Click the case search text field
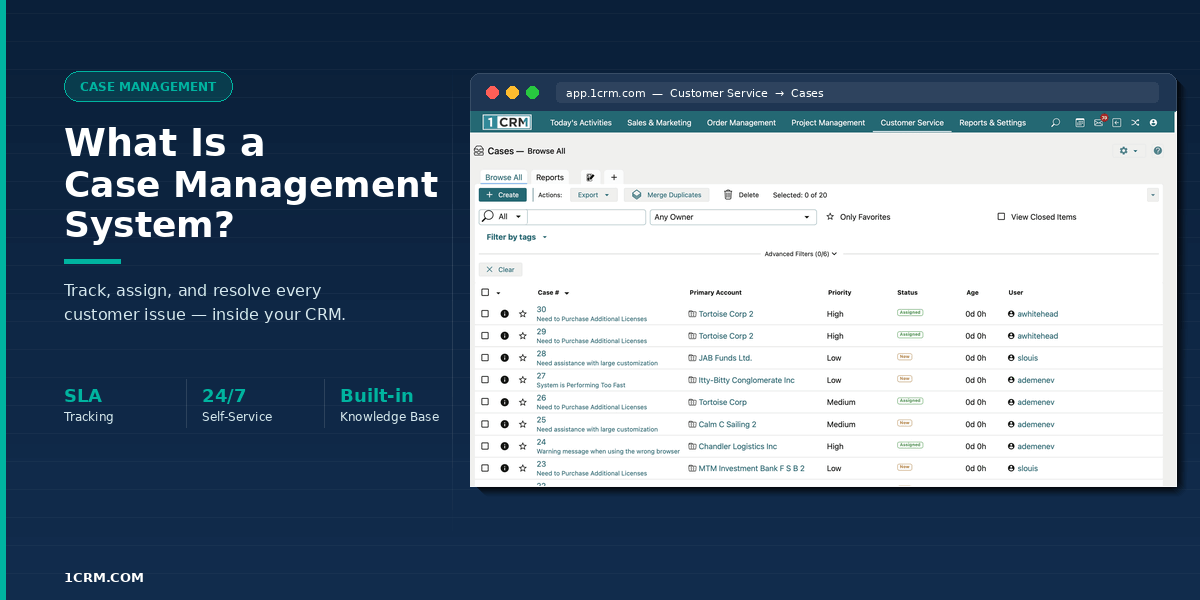Viewport: 1200px width, 600px height. (x=587, y=217)
